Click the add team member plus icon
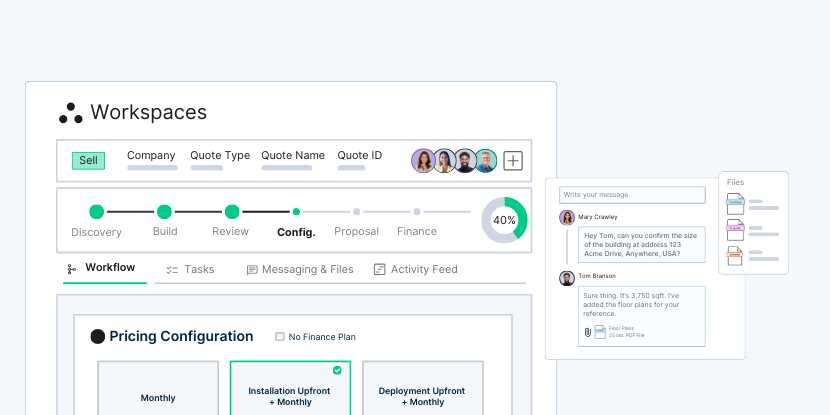The image size is (830, 415). pos(513,160)
